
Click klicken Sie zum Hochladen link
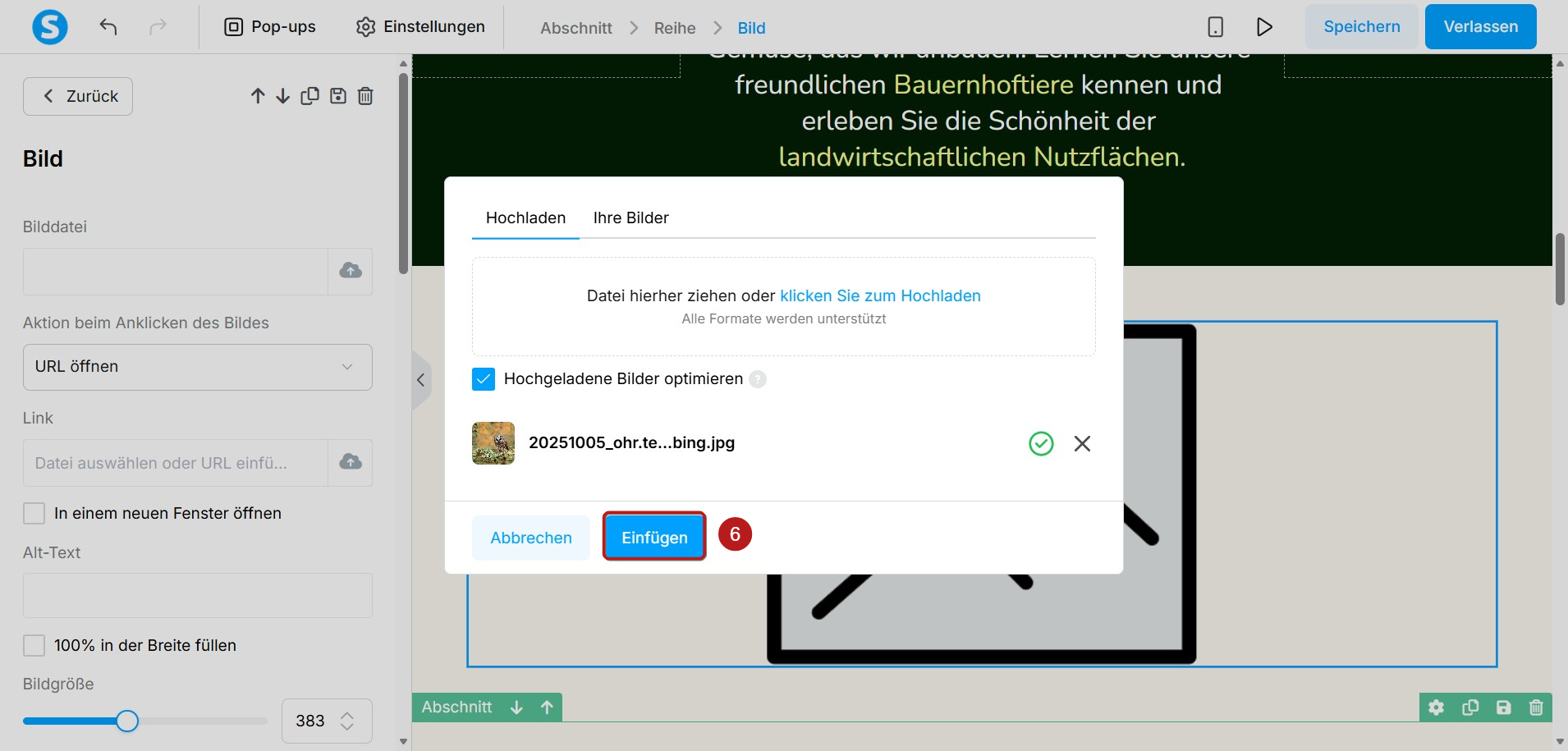[x=880, y=296]
